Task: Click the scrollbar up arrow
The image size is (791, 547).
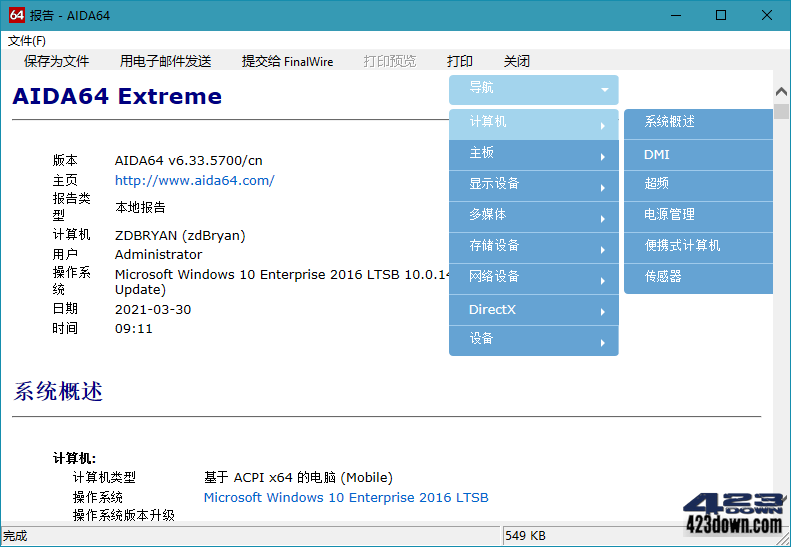Action: click(781, 91)
